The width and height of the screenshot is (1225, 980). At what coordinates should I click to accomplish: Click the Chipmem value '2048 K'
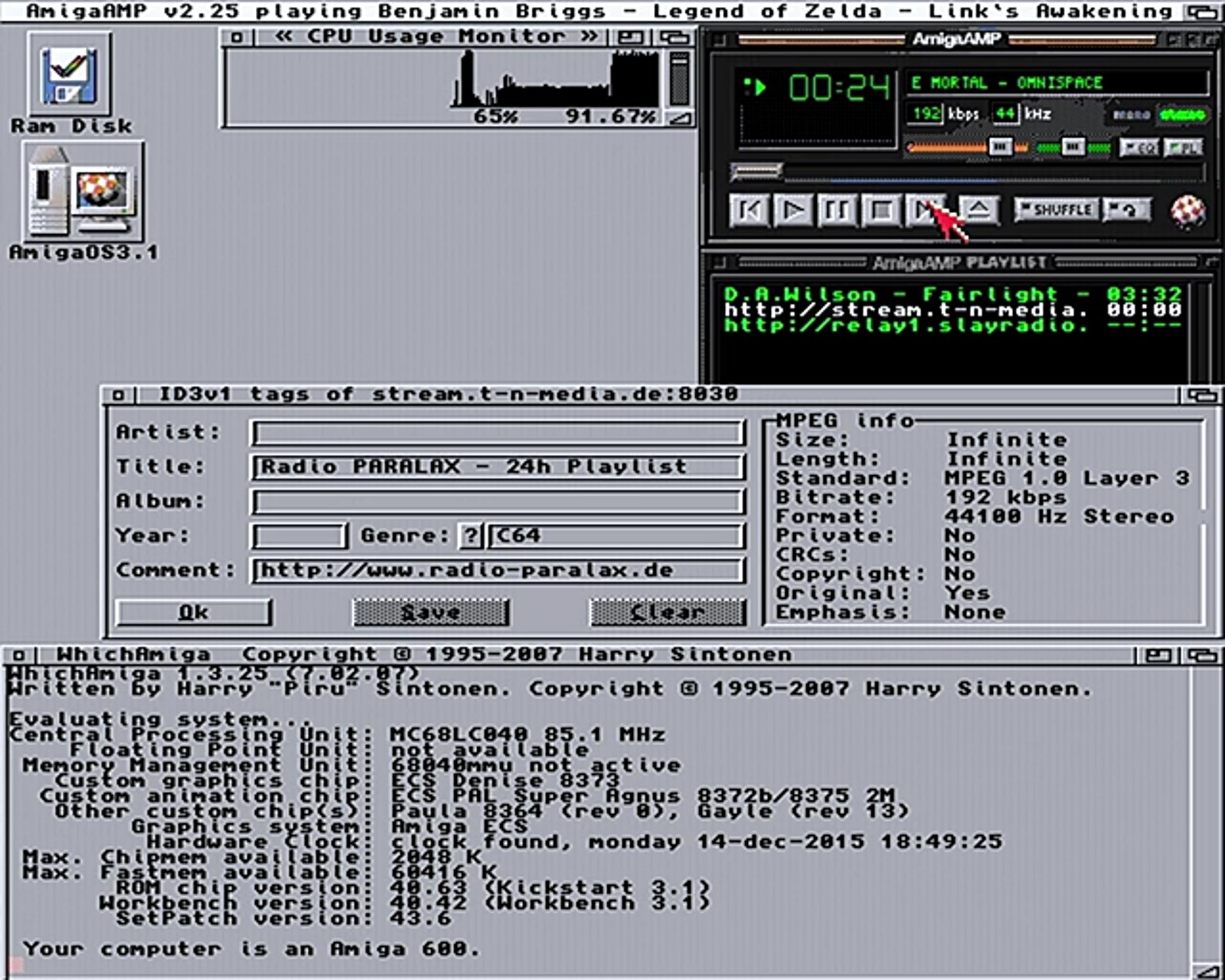pyautogui.click(x=436, y=856)
